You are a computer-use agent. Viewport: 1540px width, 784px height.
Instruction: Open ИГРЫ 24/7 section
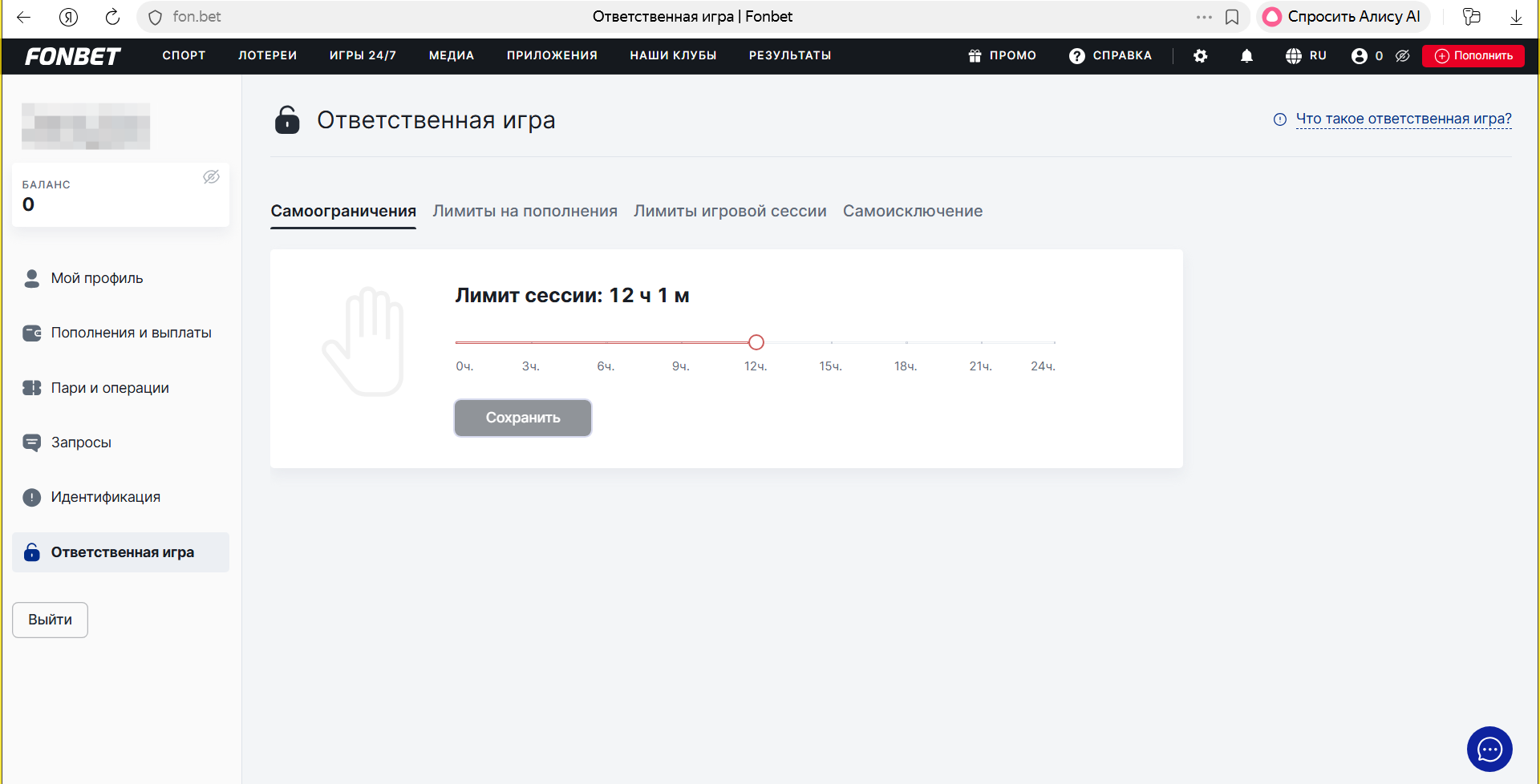363,55
